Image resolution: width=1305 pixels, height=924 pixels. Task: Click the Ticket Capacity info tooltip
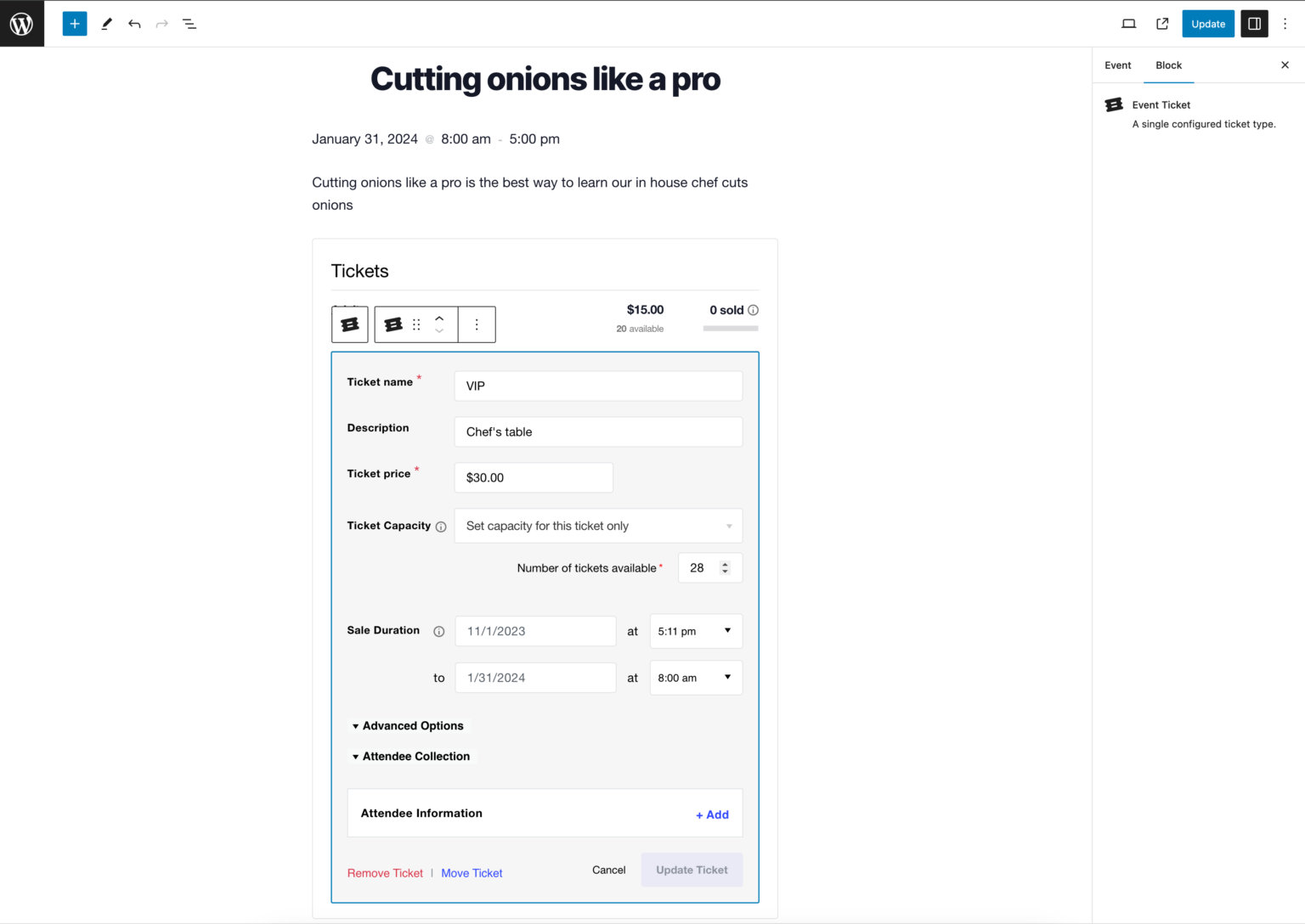coord(441,527)
